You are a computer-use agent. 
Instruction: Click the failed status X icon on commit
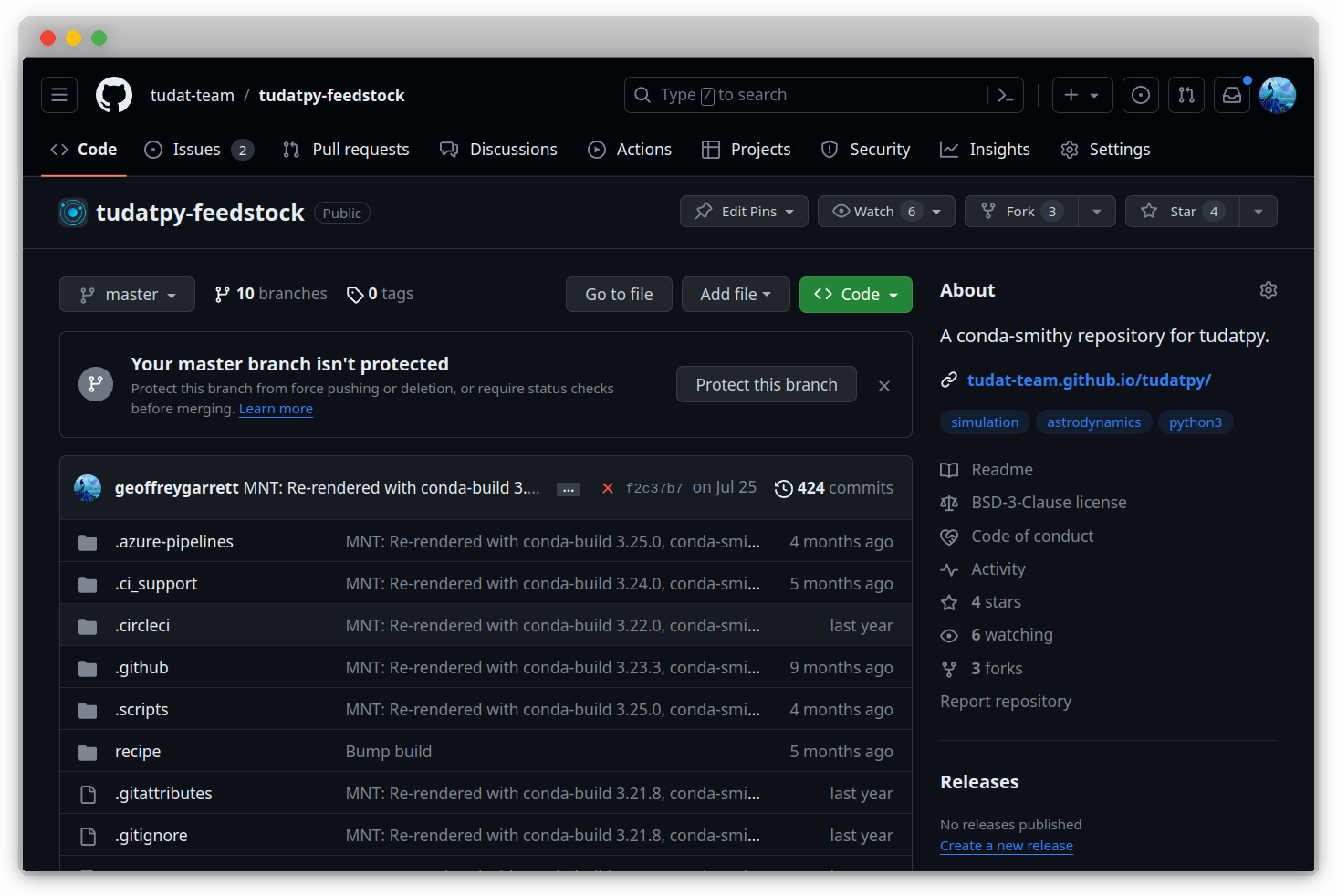tap(608, 488)
